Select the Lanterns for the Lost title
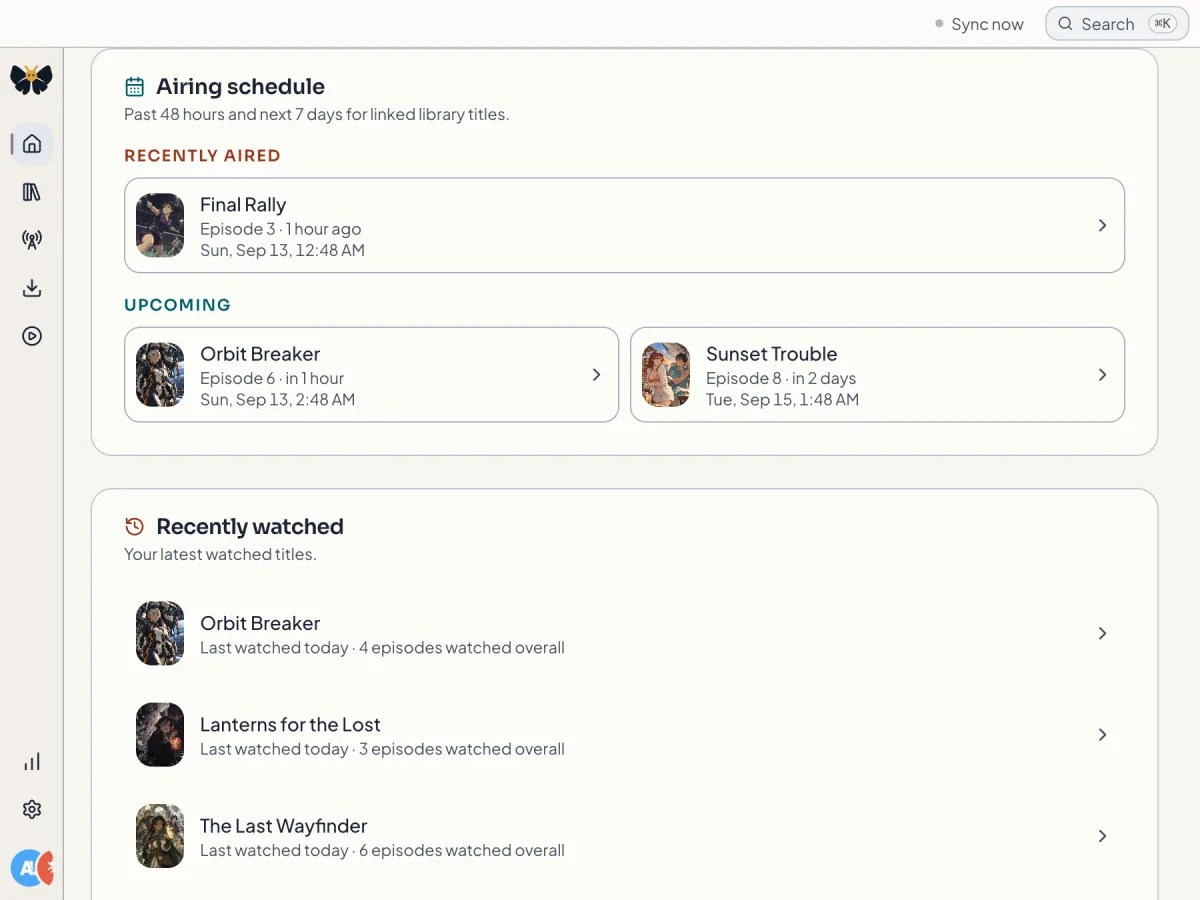The height and width of the screenshot is (900, 1200). coord(290,725)
